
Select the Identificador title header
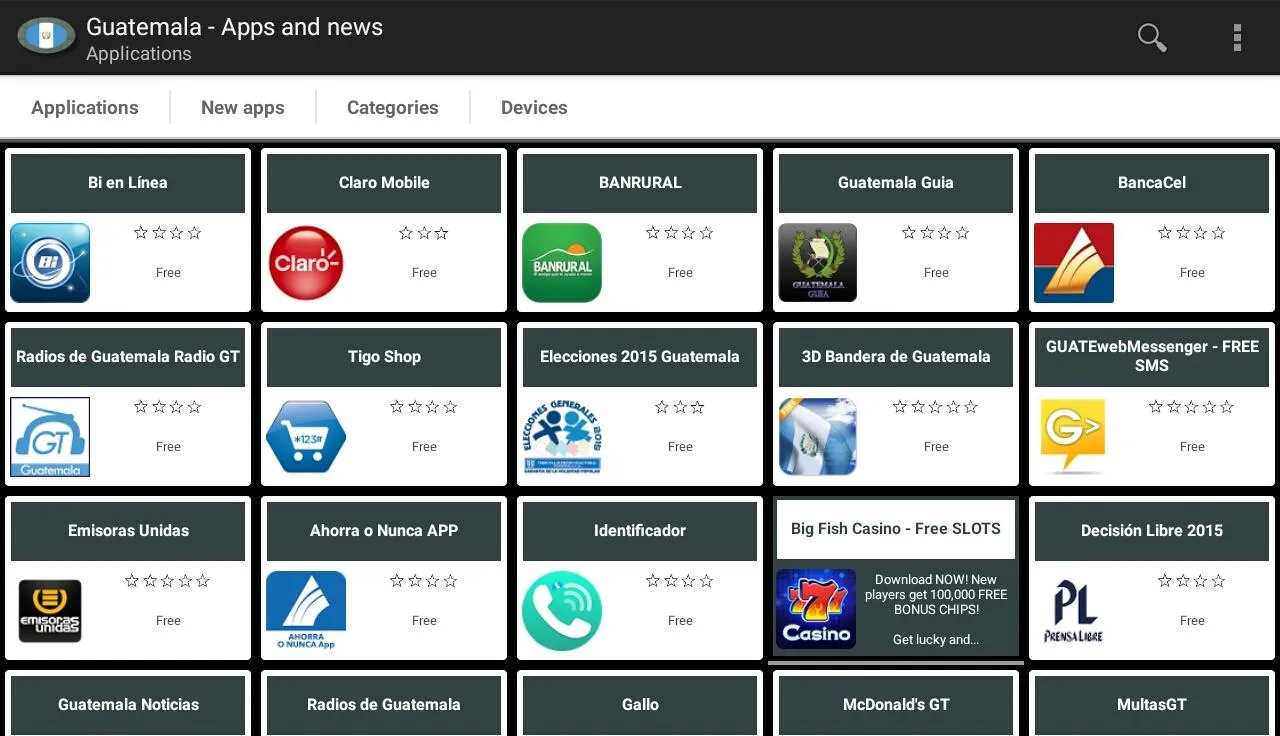[640, 531]
